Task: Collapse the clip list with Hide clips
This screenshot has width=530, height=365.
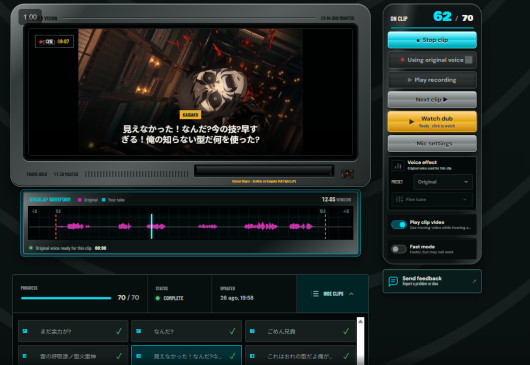Action: (x=332, y=294)
